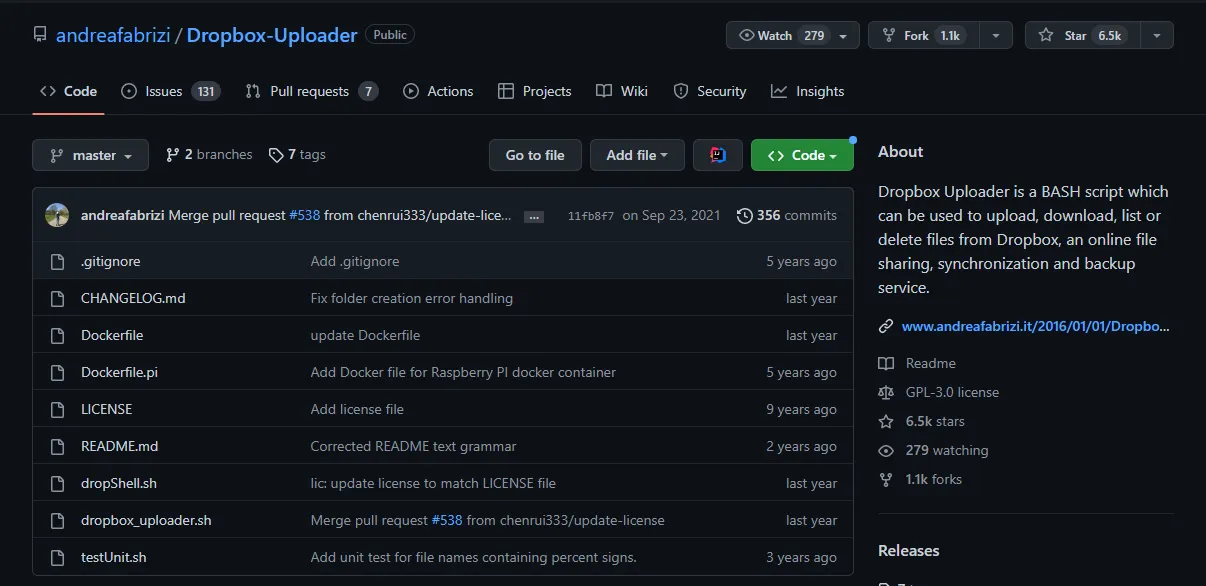Viewport: 1206px width, 586px height.
Task: Open the www.andreafabrizi.it link
Action: click(1037, 325)
